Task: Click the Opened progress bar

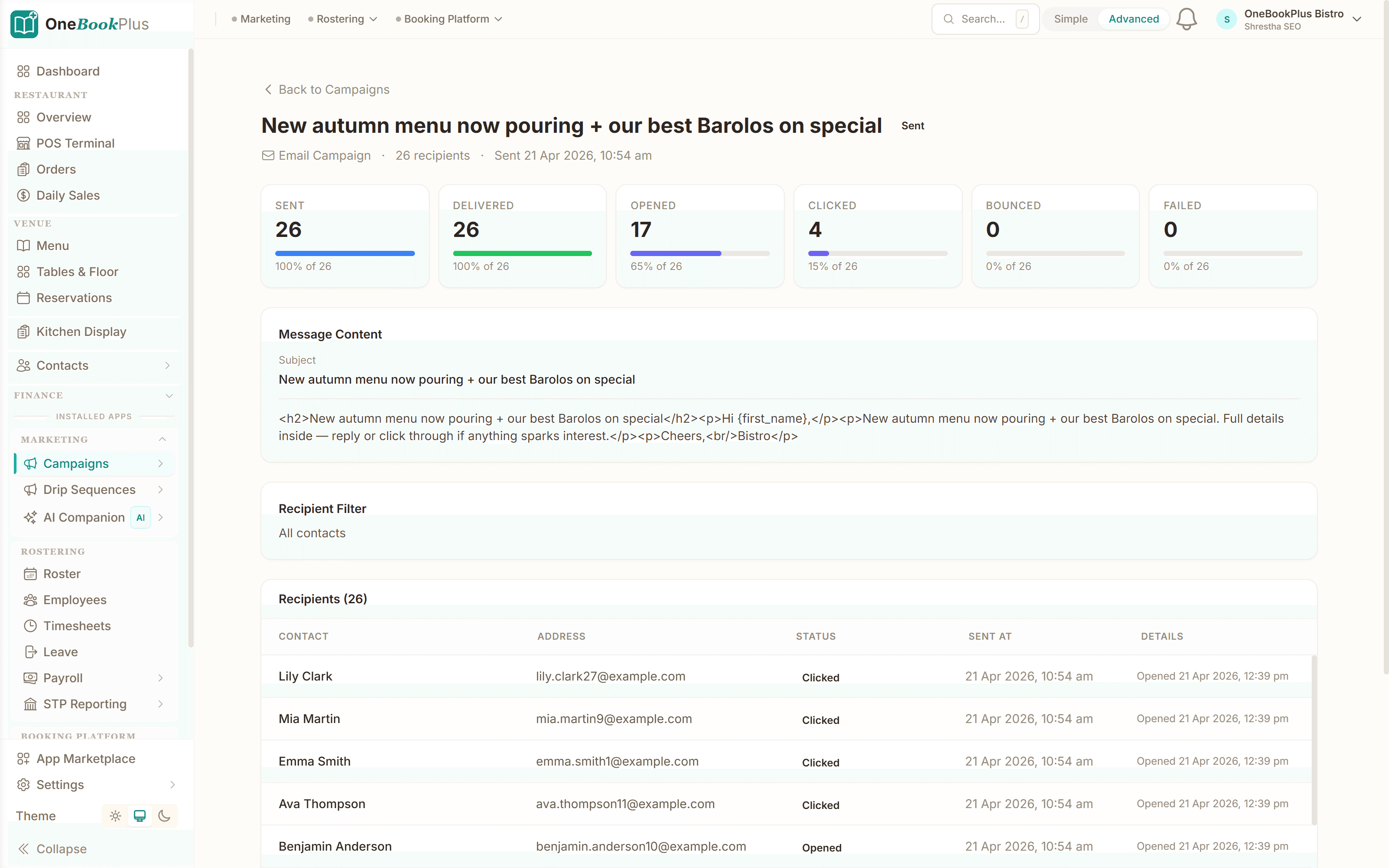Action: [x=699, y=253]
